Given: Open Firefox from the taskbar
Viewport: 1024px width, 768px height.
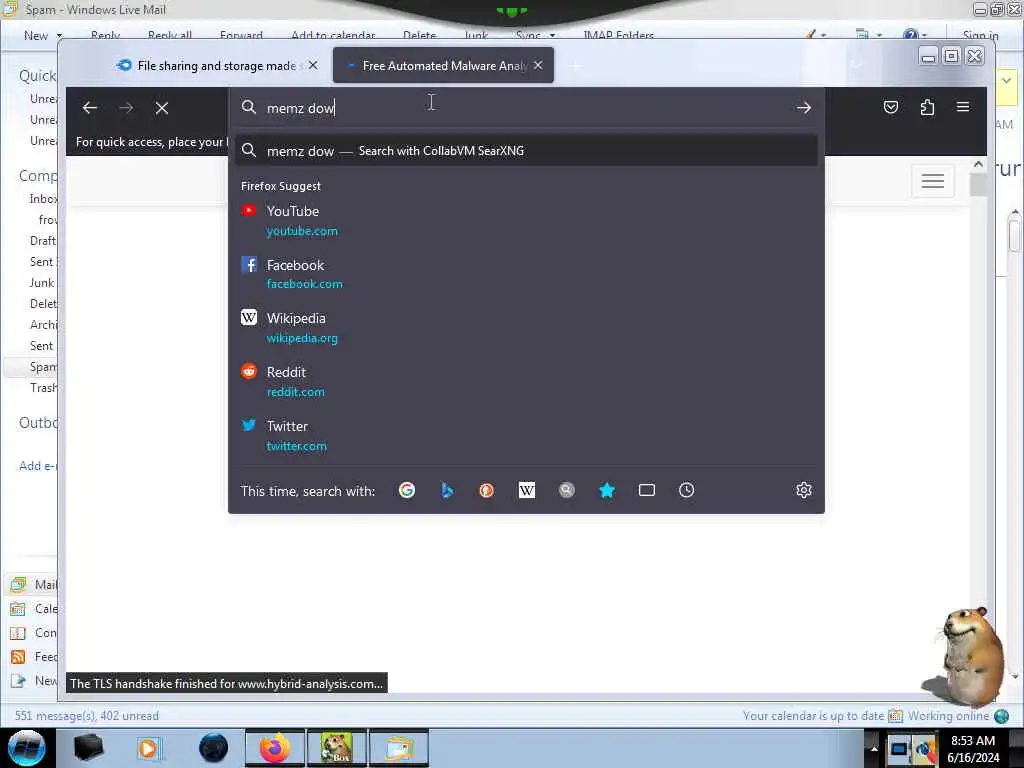Looking at the screenshot, I should pyautogui.click(x=275, y=748).
